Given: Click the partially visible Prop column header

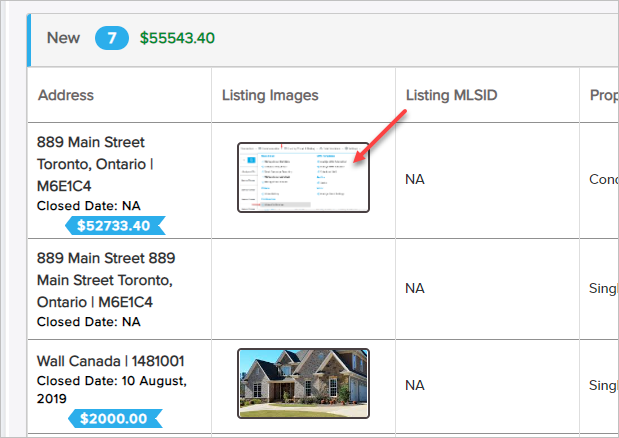Looking at the screenshot, I should pyautogui.click(x=603, y=95).
